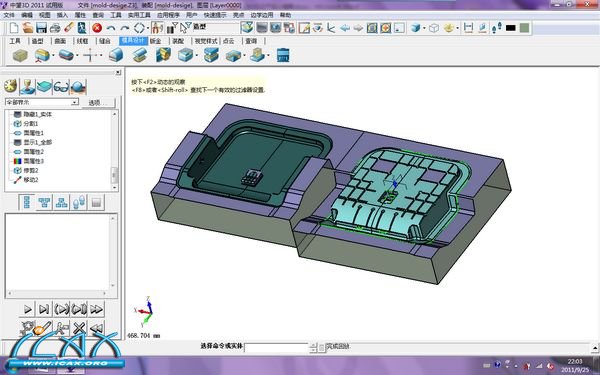Open the 造型 pick filter dropdown
Screen dimensions: 600x375
pos(215,27)
